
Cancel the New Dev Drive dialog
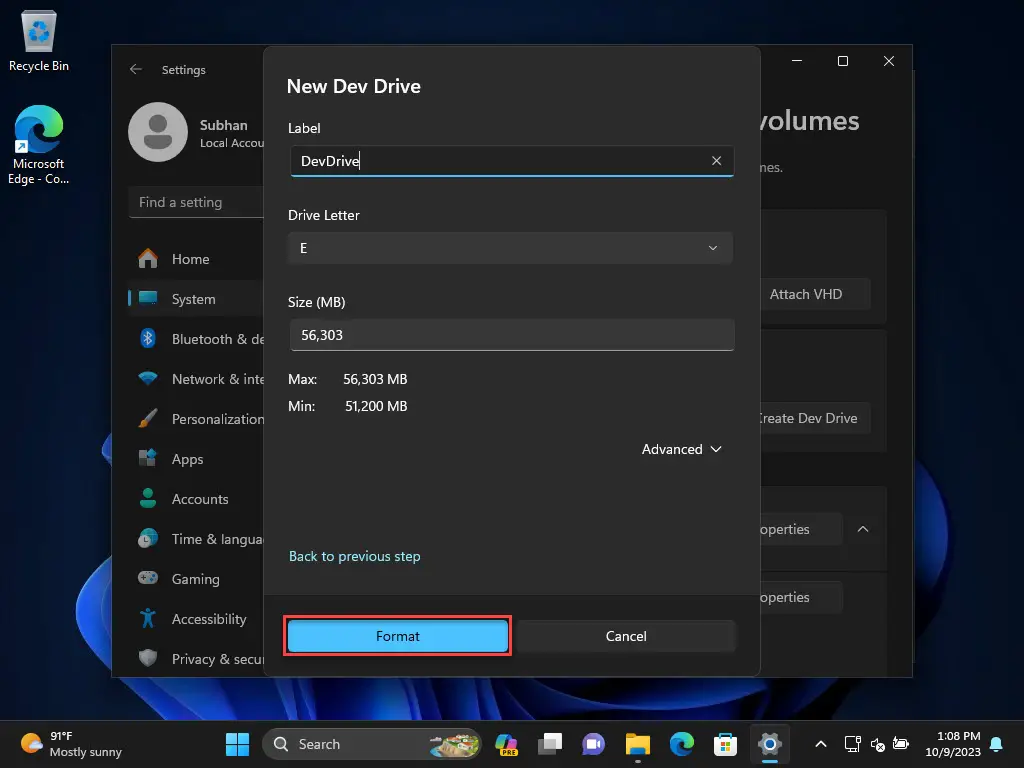tap(626, 636)
